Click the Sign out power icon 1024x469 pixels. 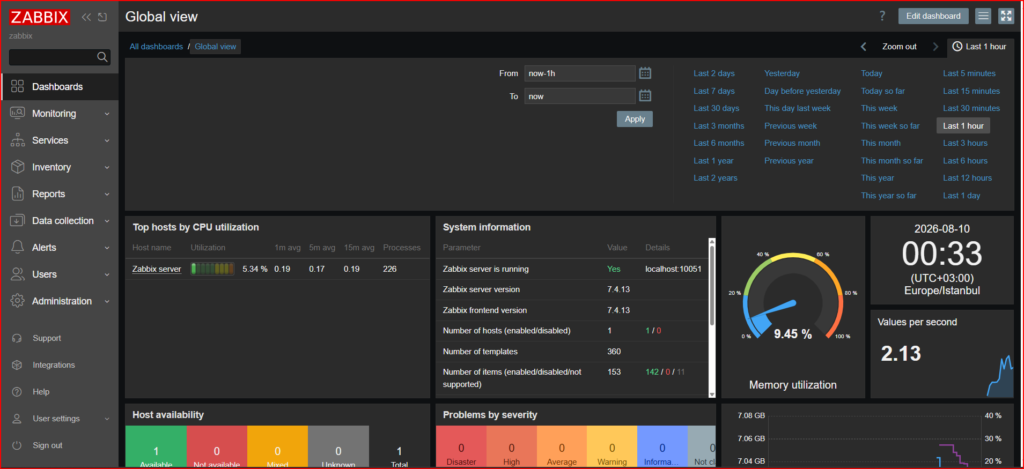tap(18, 445)
